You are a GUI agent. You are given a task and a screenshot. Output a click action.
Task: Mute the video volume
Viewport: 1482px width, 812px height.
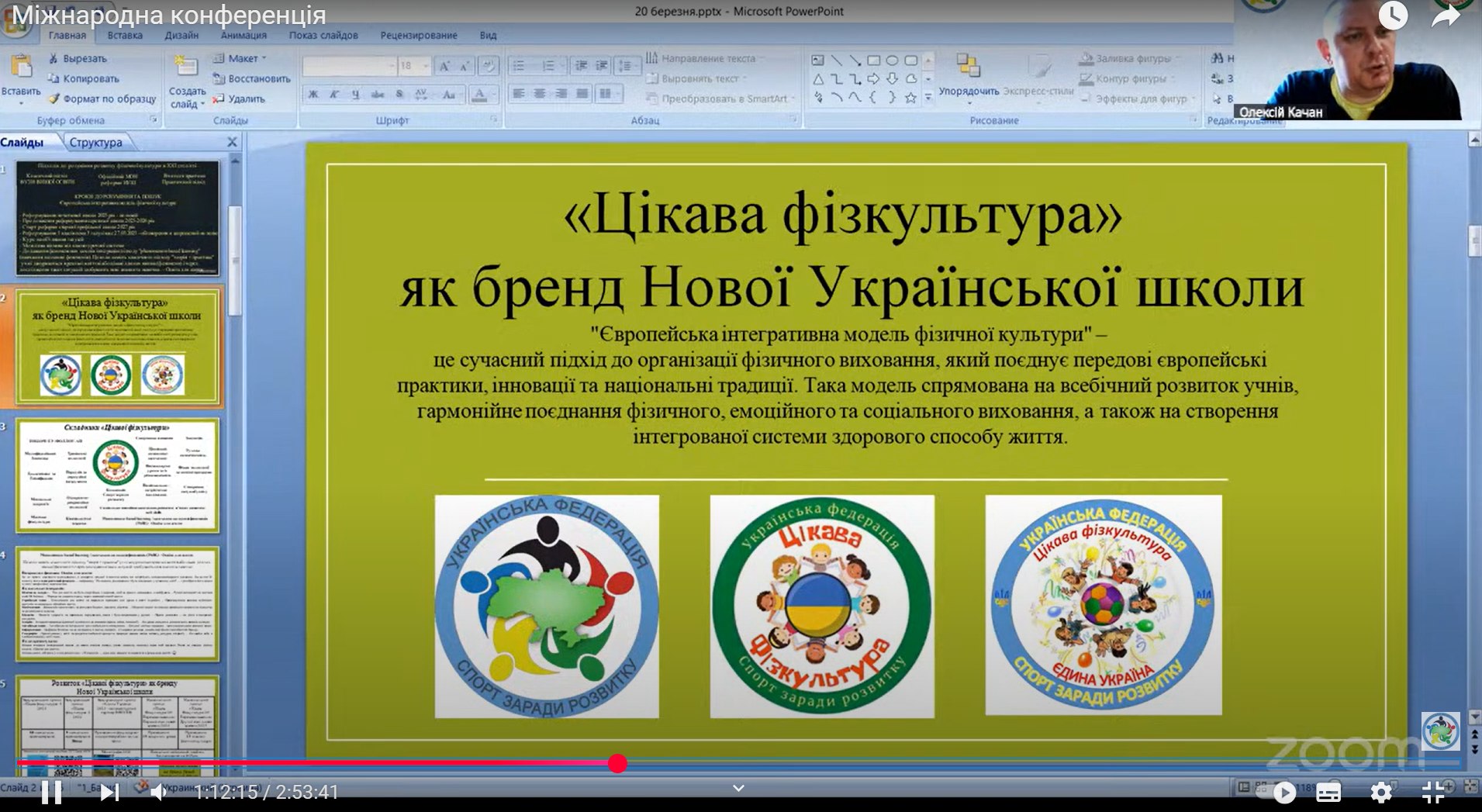tap(159, 792)
